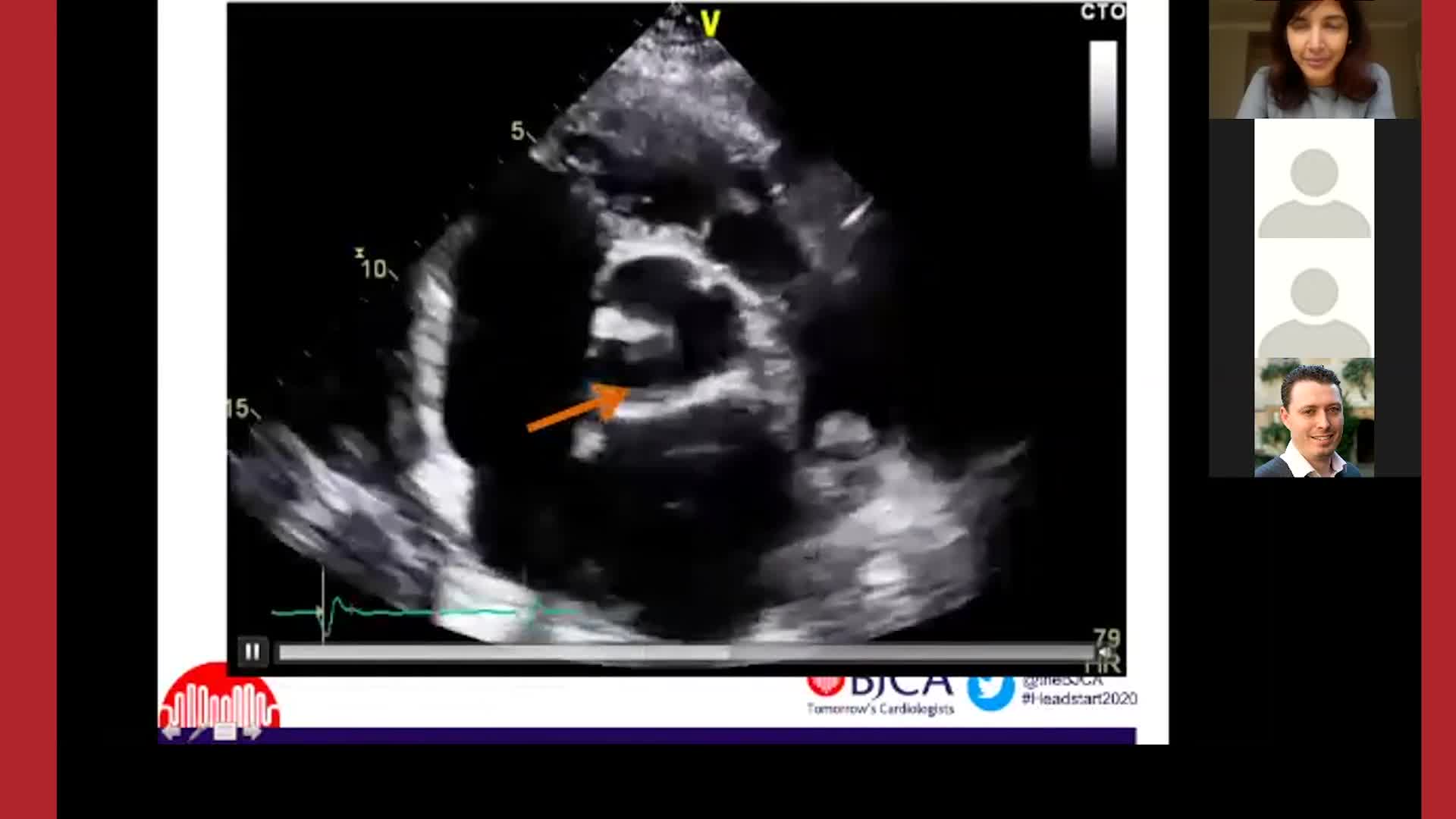Click the BJCA Tomorrow's Cardiologists logo

pos(880,694)
